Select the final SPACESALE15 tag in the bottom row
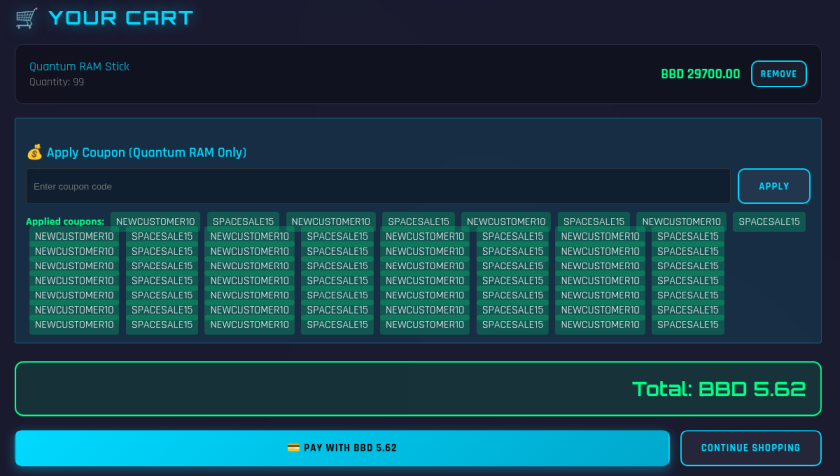The width and height of the screenshot is (840, 476). (x=688, y=325)
